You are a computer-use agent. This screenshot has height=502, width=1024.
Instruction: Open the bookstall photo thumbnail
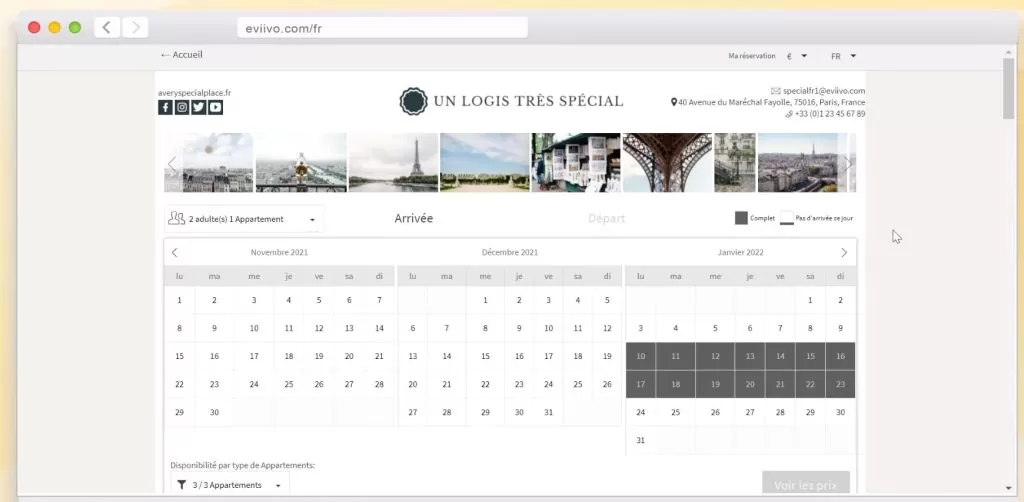tap(575, 163)
